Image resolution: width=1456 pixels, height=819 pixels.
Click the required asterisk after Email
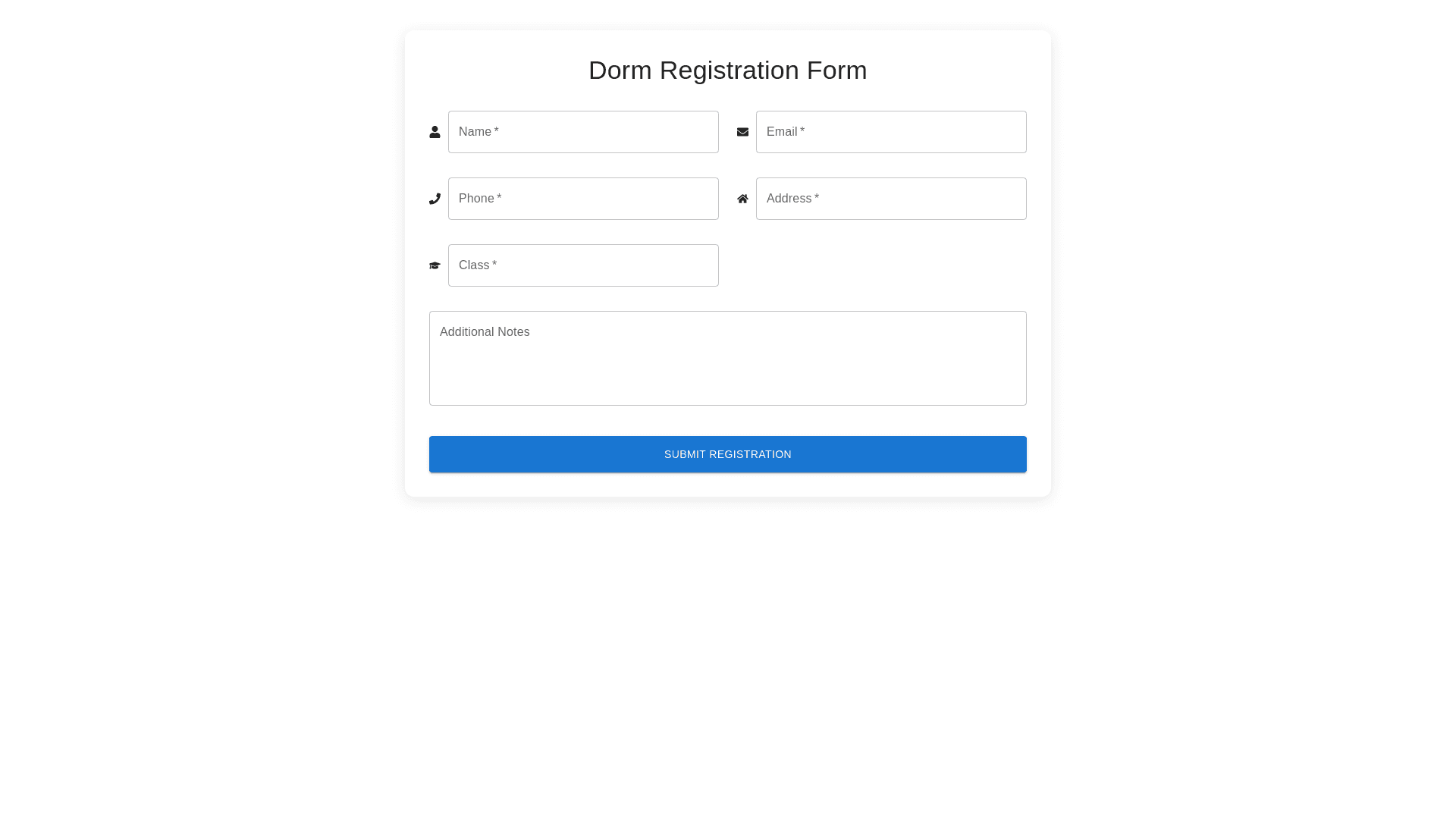(802, 131)
